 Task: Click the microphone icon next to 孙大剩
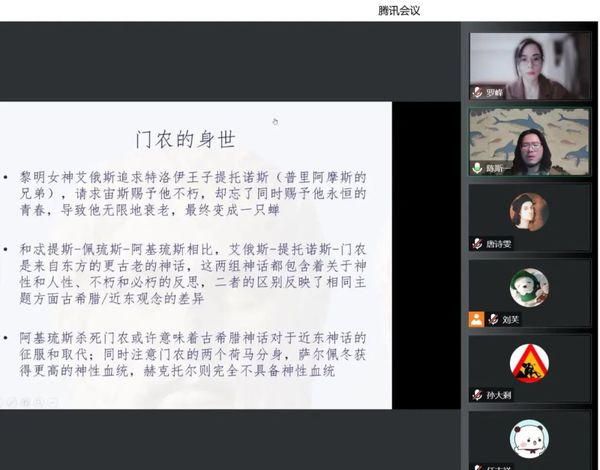click(x=478, y=395)
